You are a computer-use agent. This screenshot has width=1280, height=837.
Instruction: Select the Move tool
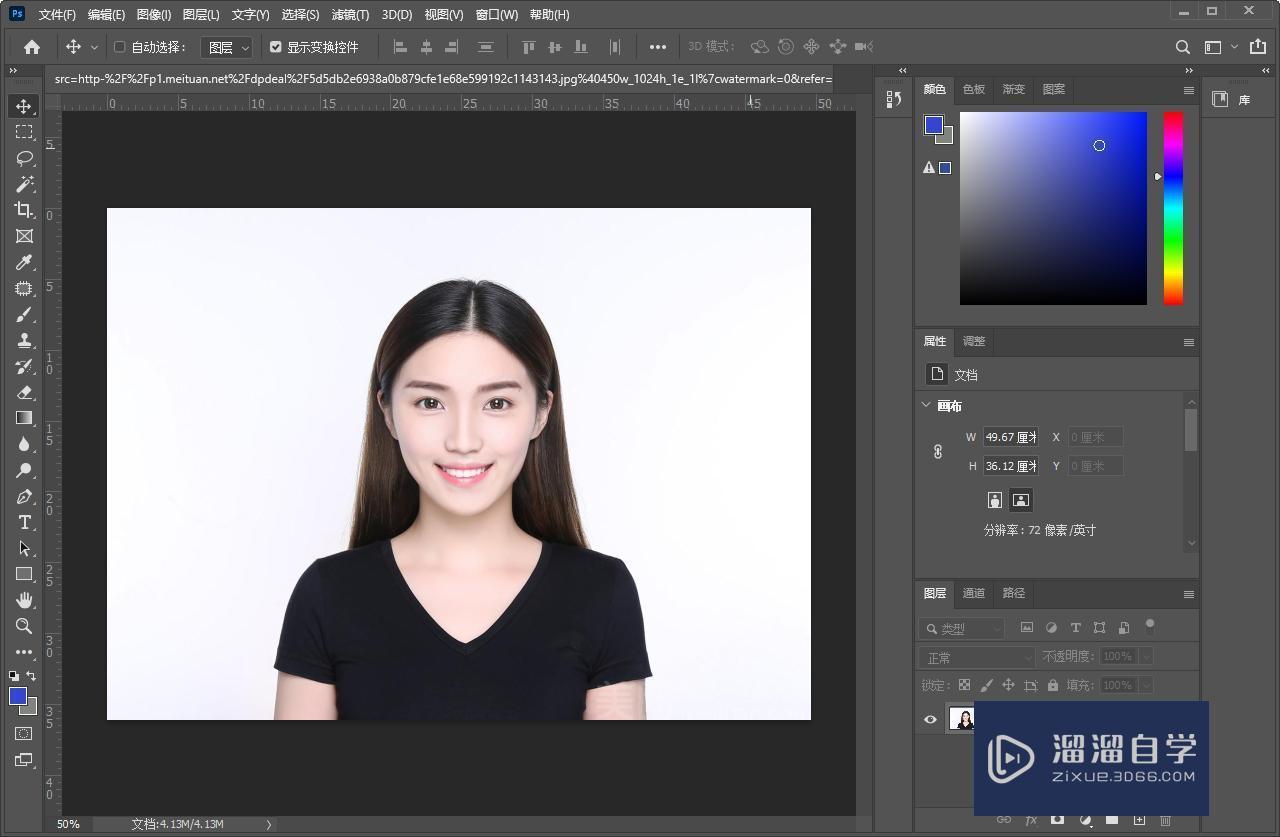coord(24,106)
